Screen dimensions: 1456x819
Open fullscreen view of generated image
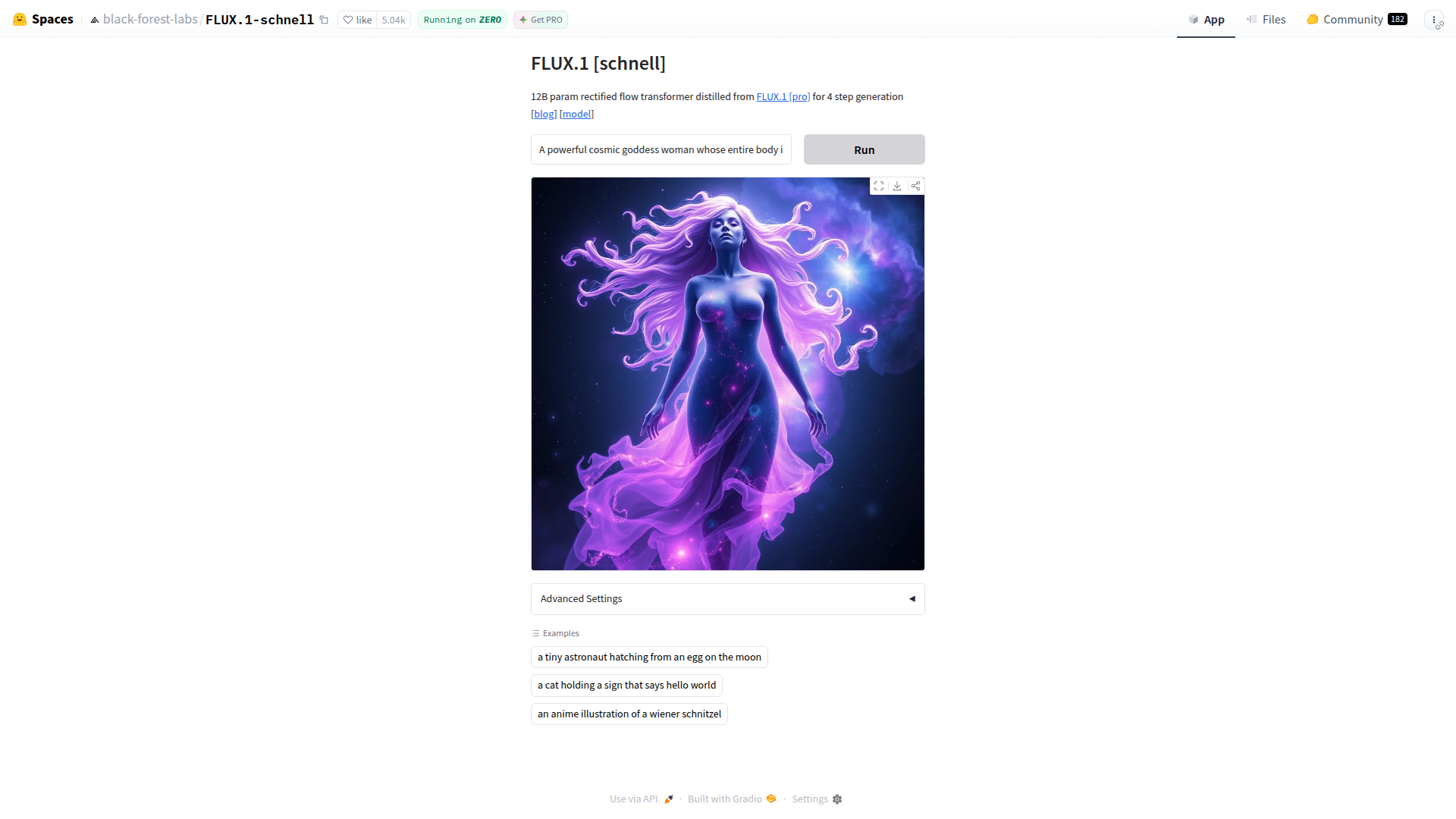(879, 186)
